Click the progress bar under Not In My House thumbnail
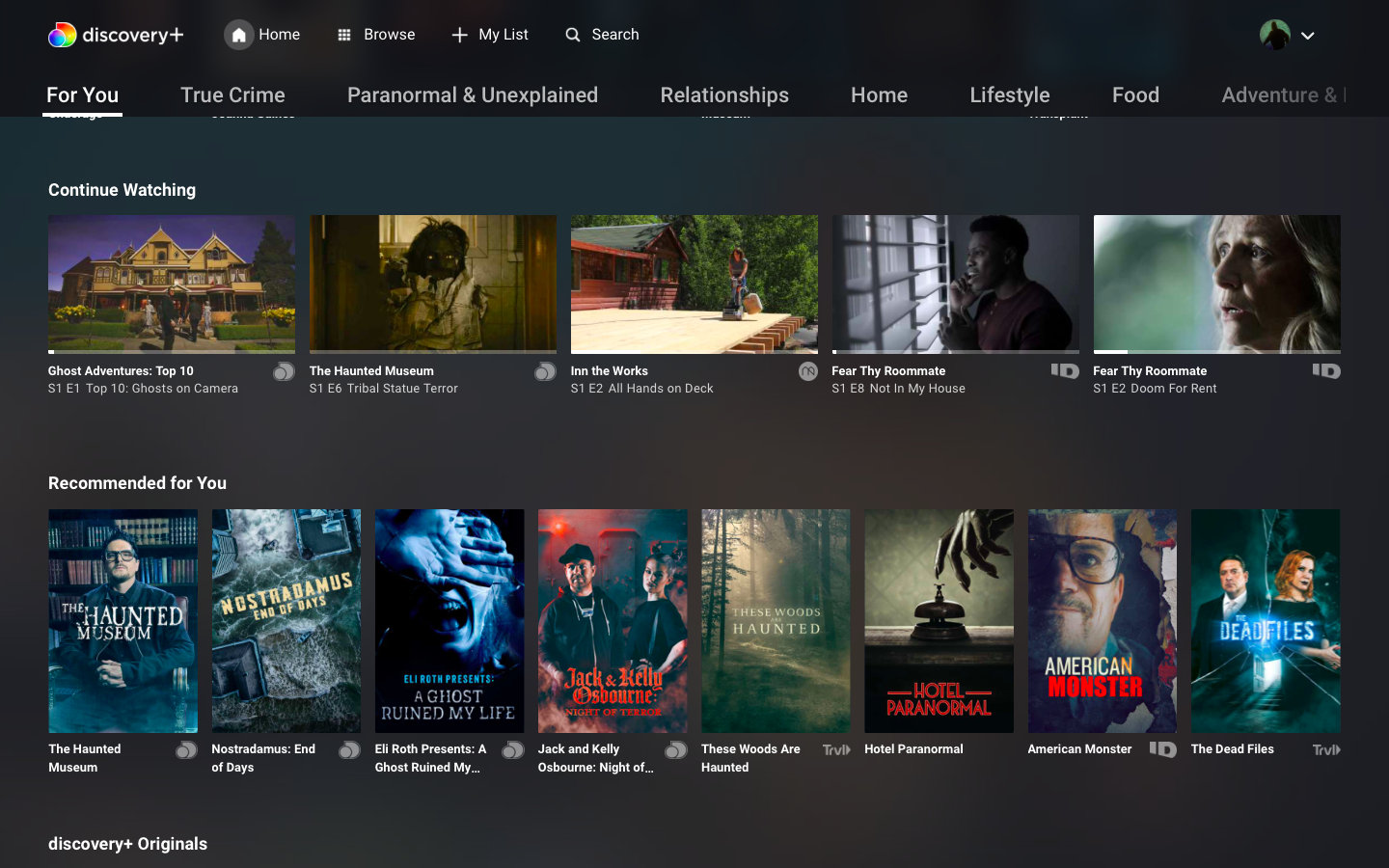This screenshot has width=1389, height=868. tap(956, 352)
